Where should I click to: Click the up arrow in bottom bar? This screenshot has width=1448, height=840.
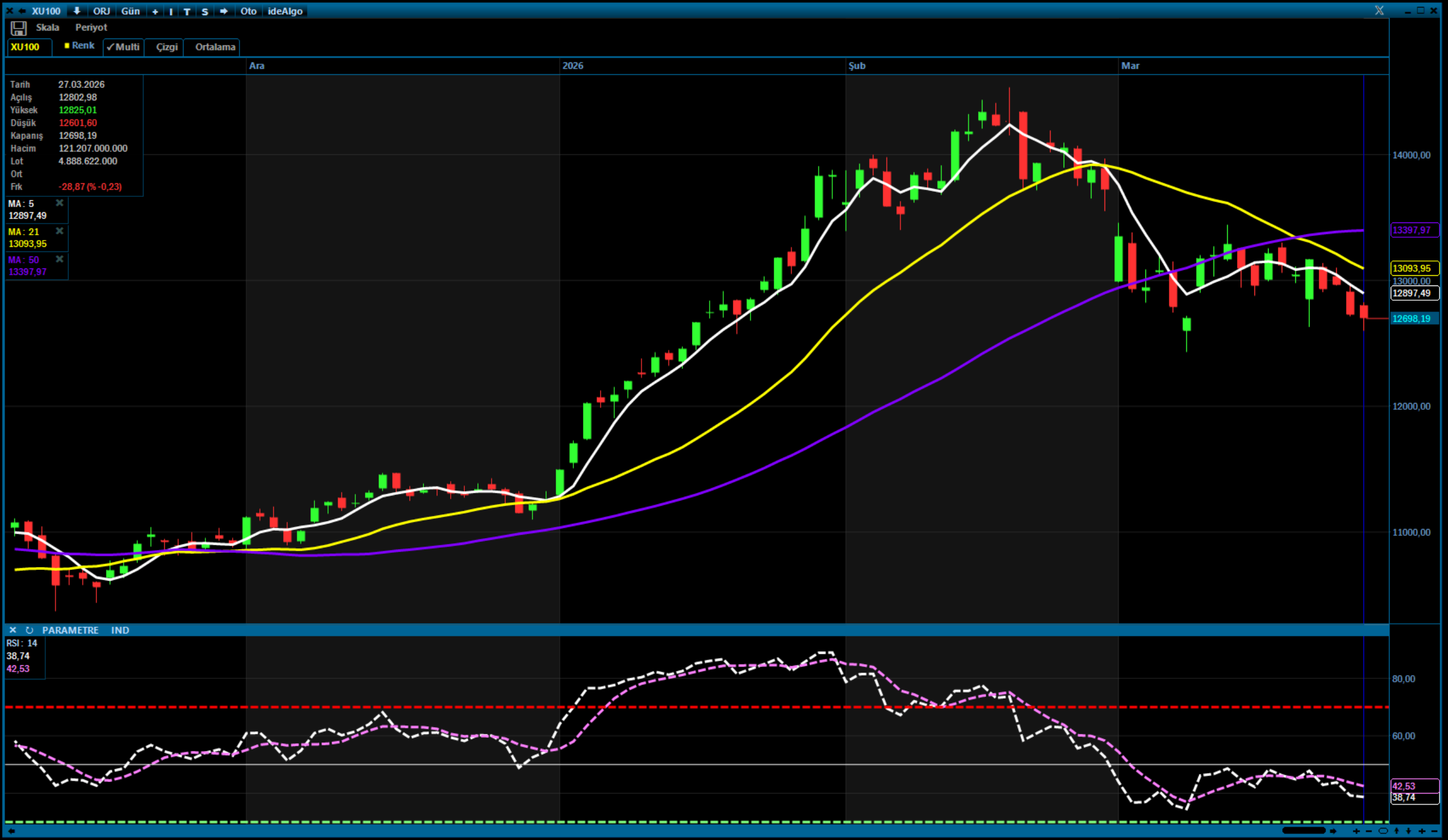point(1396,831)
